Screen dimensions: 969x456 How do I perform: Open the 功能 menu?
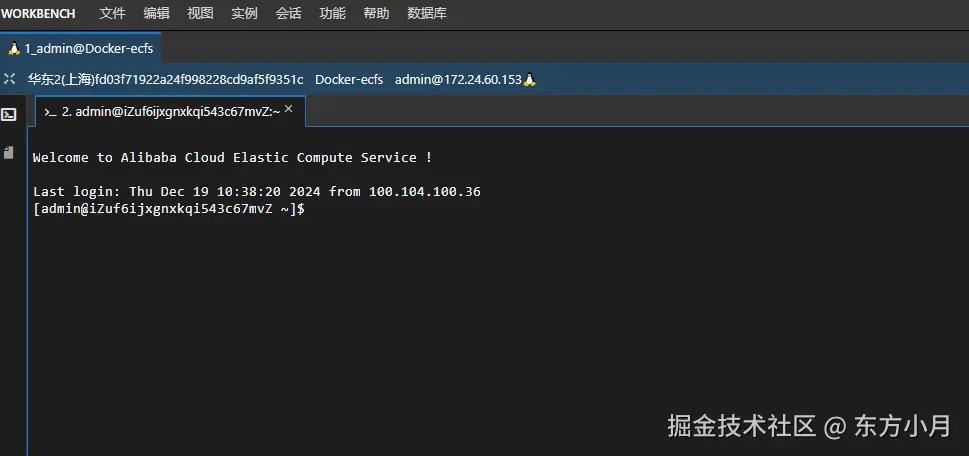tap(332, 13)
